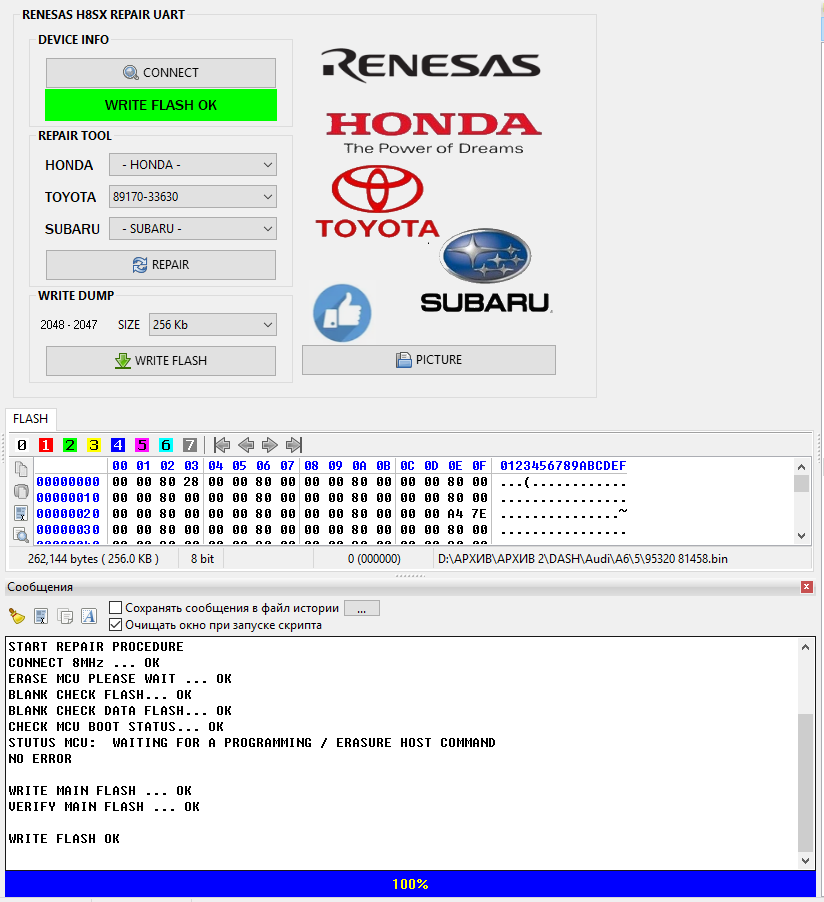
Task: Jump to last page in hex editor
Action: point(293,445)
